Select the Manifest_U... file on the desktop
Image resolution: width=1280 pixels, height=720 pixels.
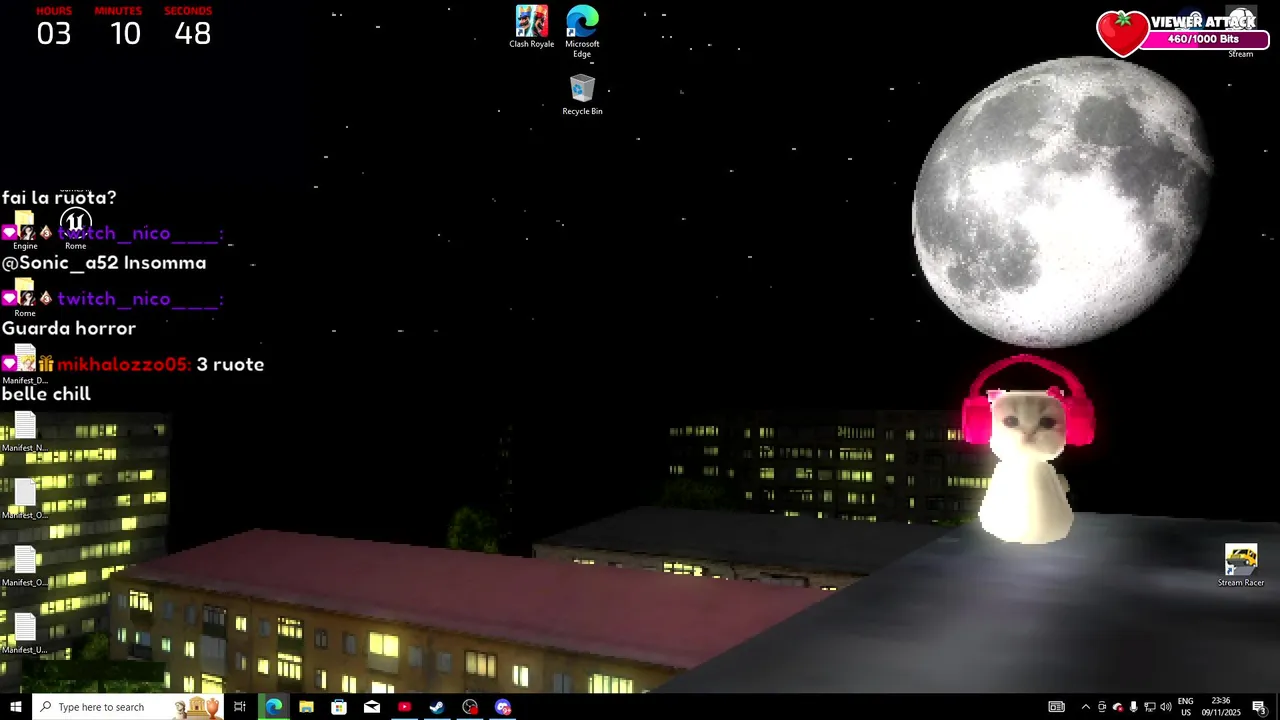click(25, 634)
